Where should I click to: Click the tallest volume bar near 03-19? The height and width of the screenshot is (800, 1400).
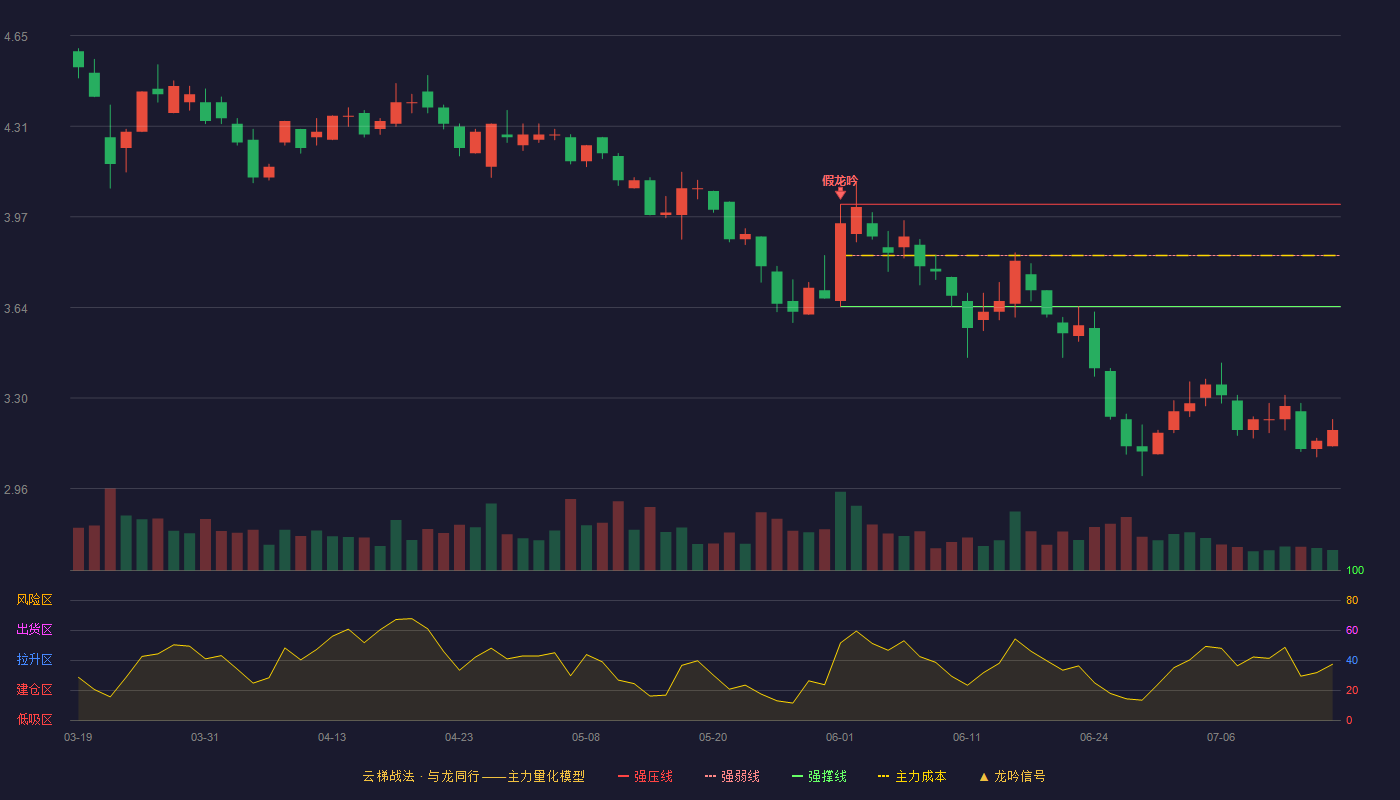[x=110, y=529]
